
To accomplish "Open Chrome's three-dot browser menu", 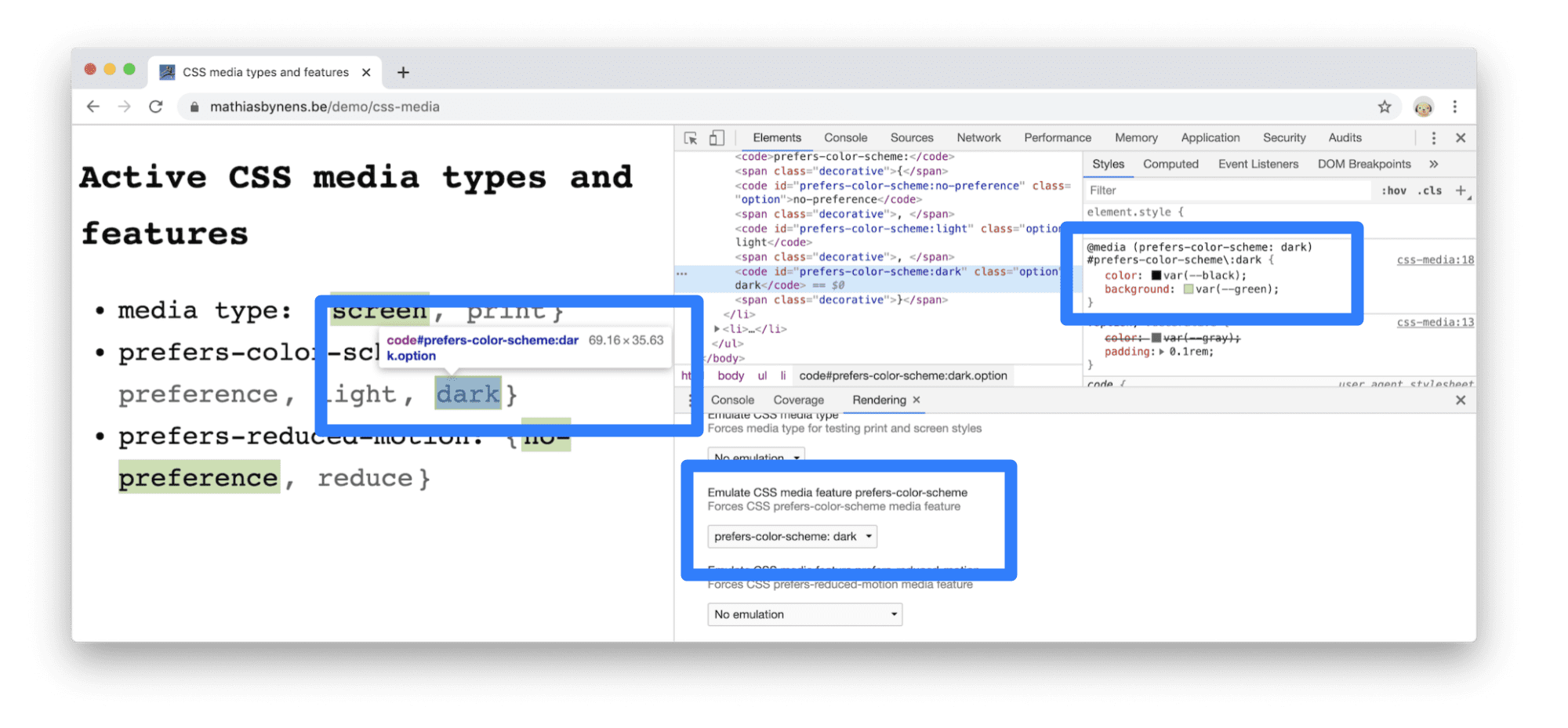I will (x=1456, y=107).
